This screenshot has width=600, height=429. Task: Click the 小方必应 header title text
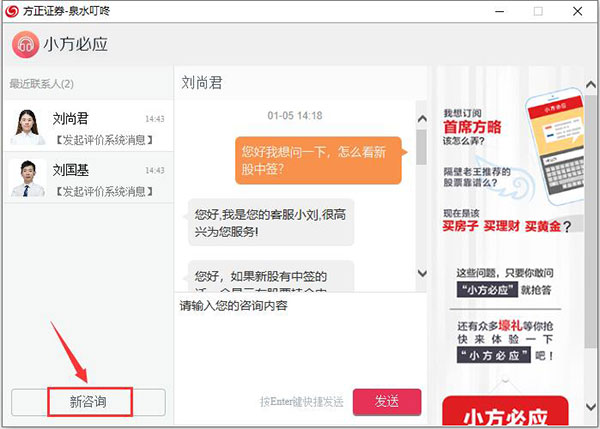[x=75, y=44]
